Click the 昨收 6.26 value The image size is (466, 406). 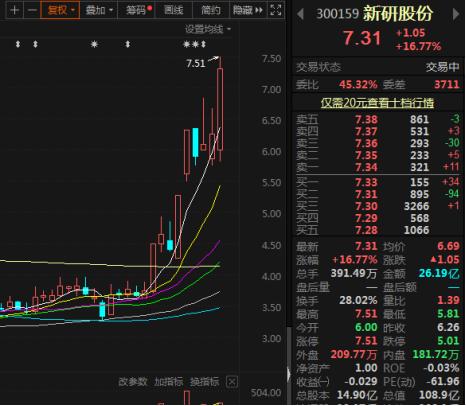click(448, 327)
